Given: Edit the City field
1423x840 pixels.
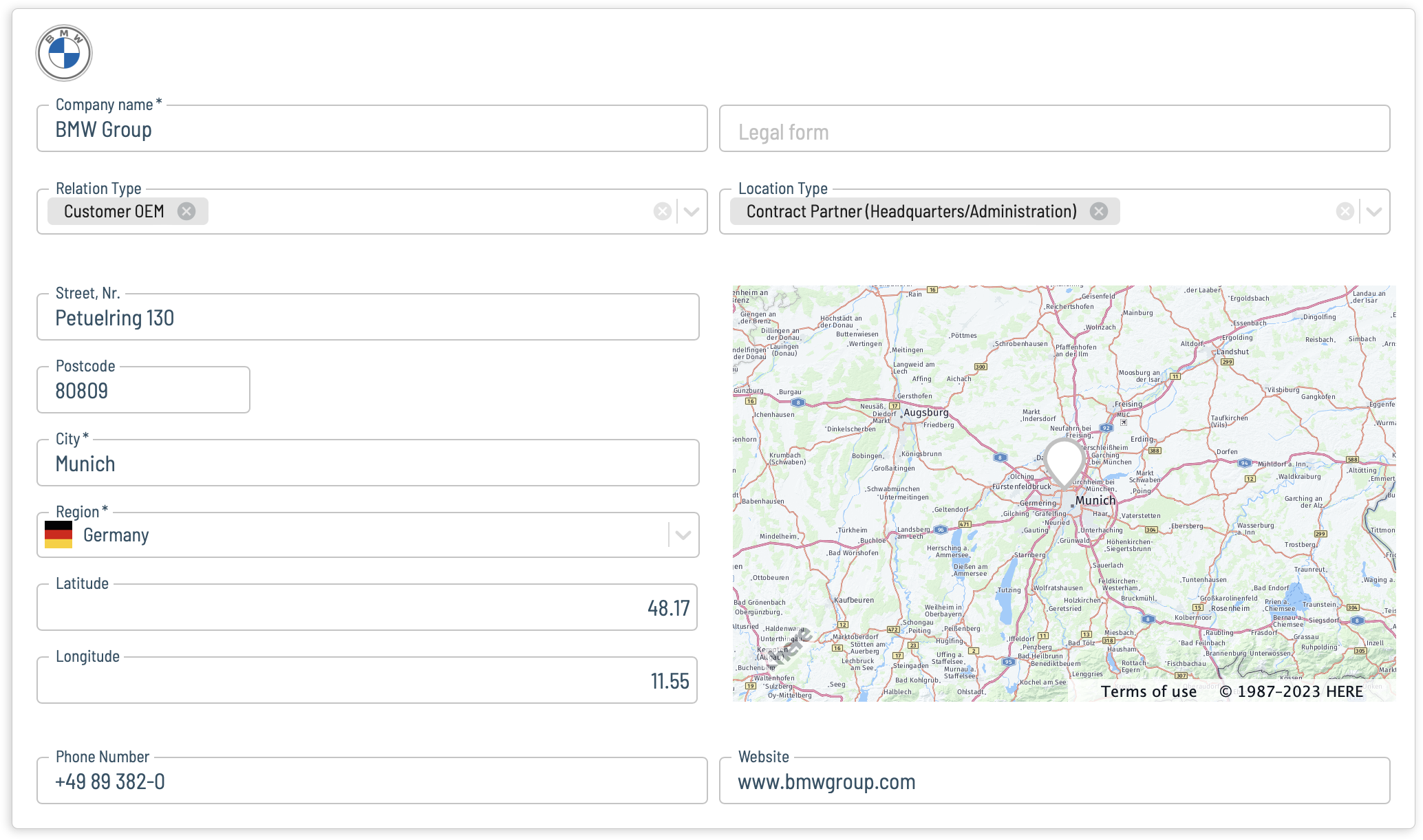Looking at the screenshot, I should coord(368,463).
